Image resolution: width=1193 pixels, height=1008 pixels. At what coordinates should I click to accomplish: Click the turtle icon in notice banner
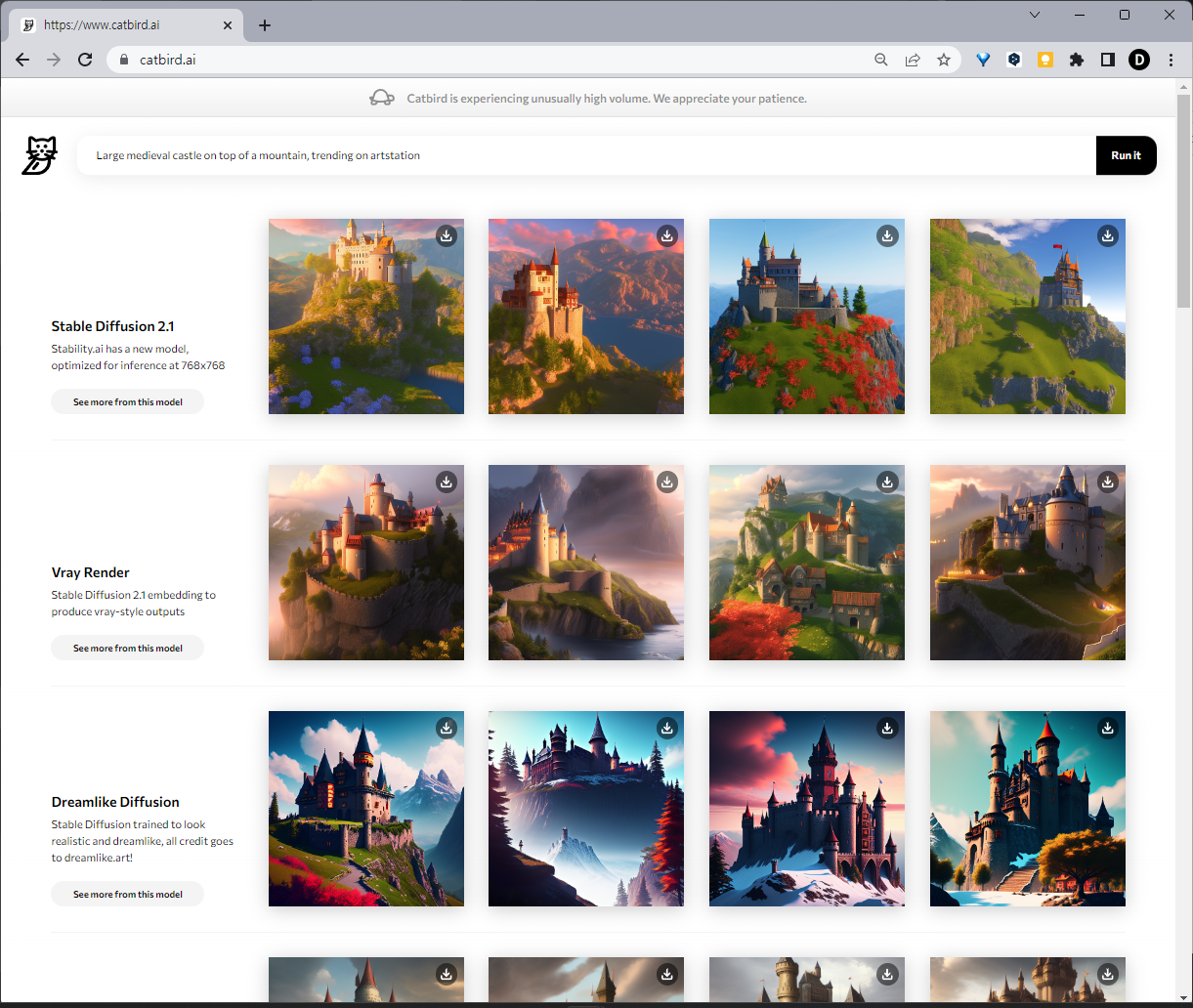tap(382, 98)
